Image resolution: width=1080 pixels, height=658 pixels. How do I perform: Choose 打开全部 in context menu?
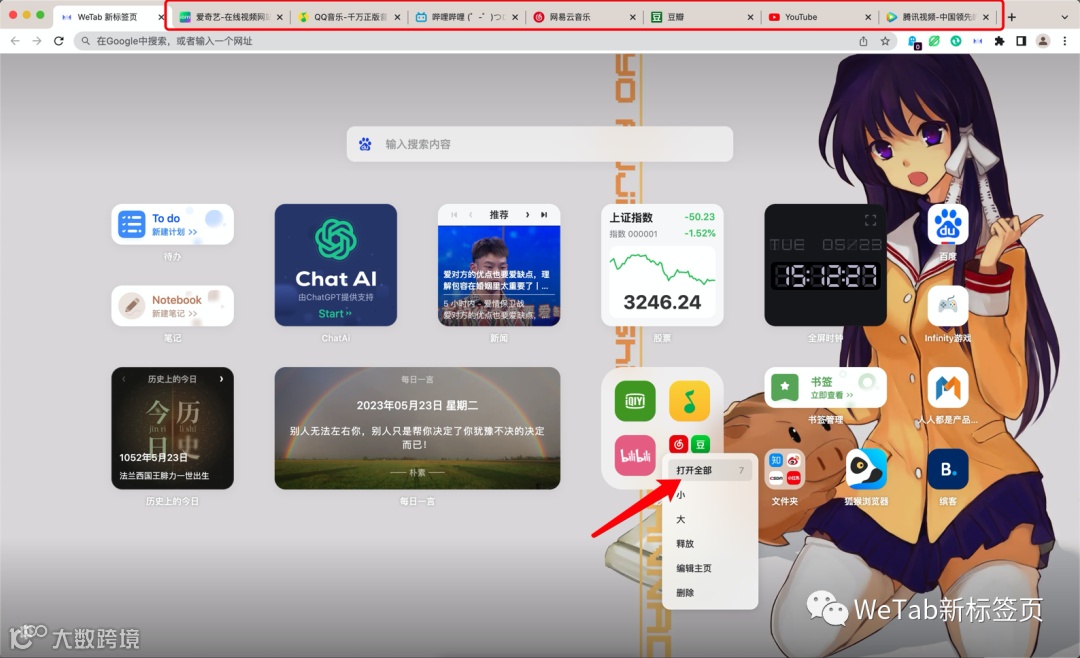(709, 470)
